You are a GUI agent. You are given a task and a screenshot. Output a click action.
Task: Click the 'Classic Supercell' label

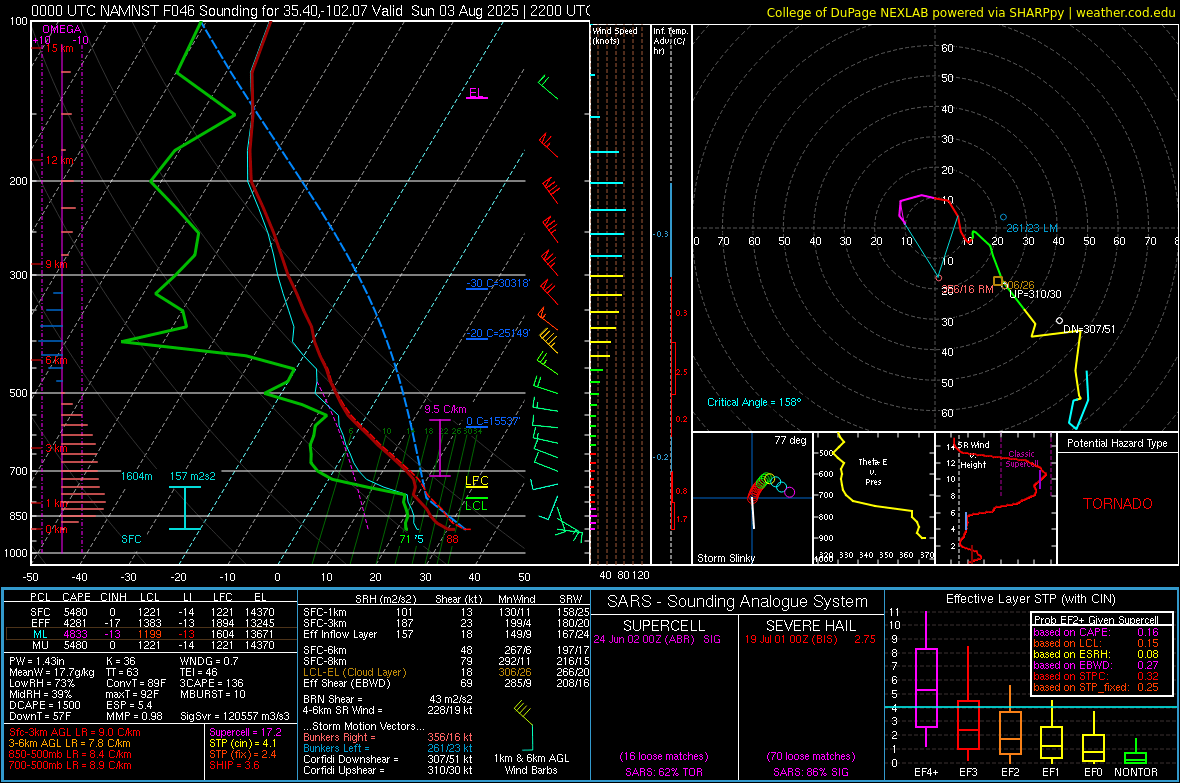point(1022,459)
